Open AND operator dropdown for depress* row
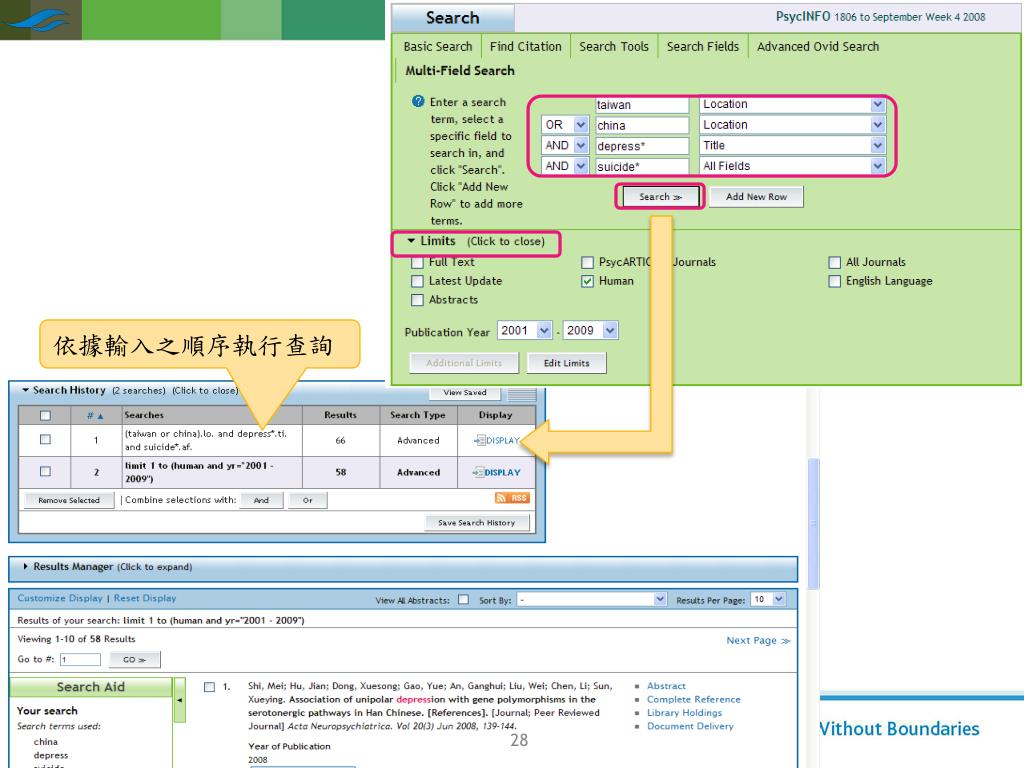This screenshot has height=768, width=1024. (581, 146)
